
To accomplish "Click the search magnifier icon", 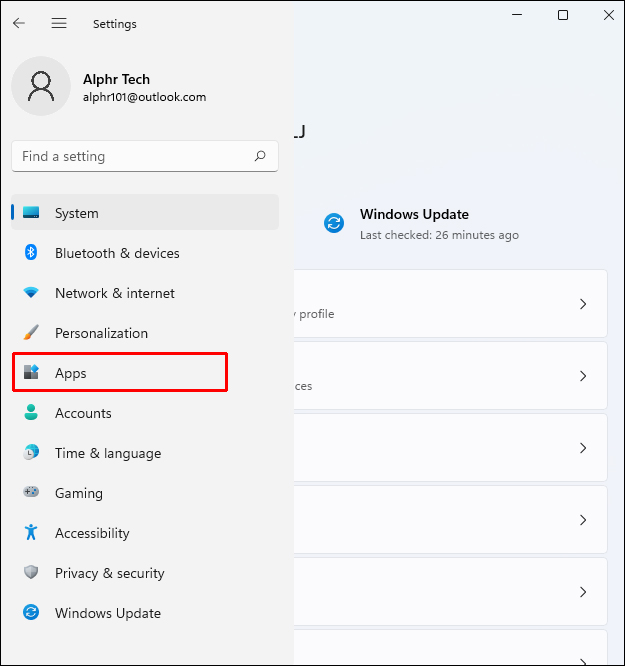I will pyautogui.click(x=260, y=156).
